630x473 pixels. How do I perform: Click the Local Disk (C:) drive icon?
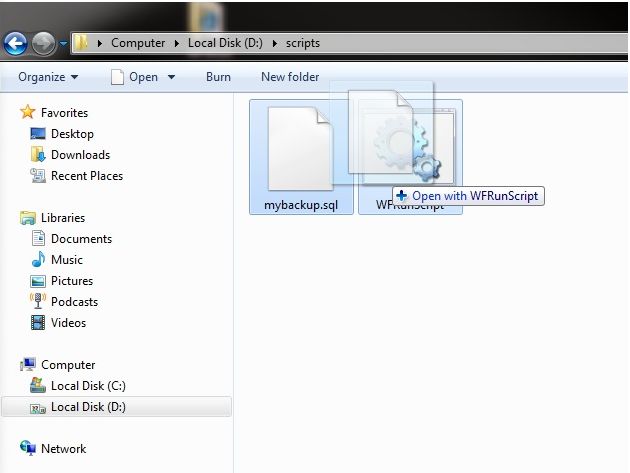coord(38,385)
